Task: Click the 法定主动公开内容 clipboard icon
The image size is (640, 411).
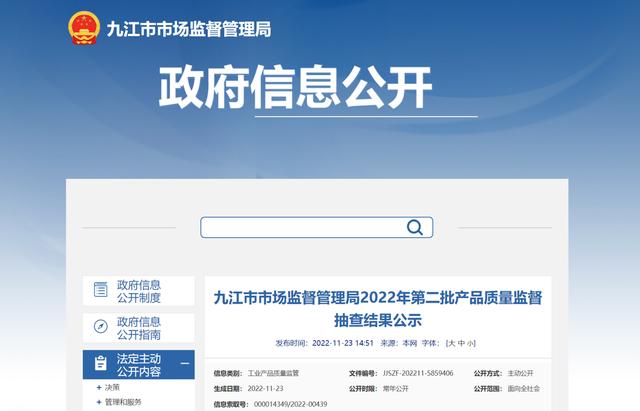Action: (x=100, y=363)
